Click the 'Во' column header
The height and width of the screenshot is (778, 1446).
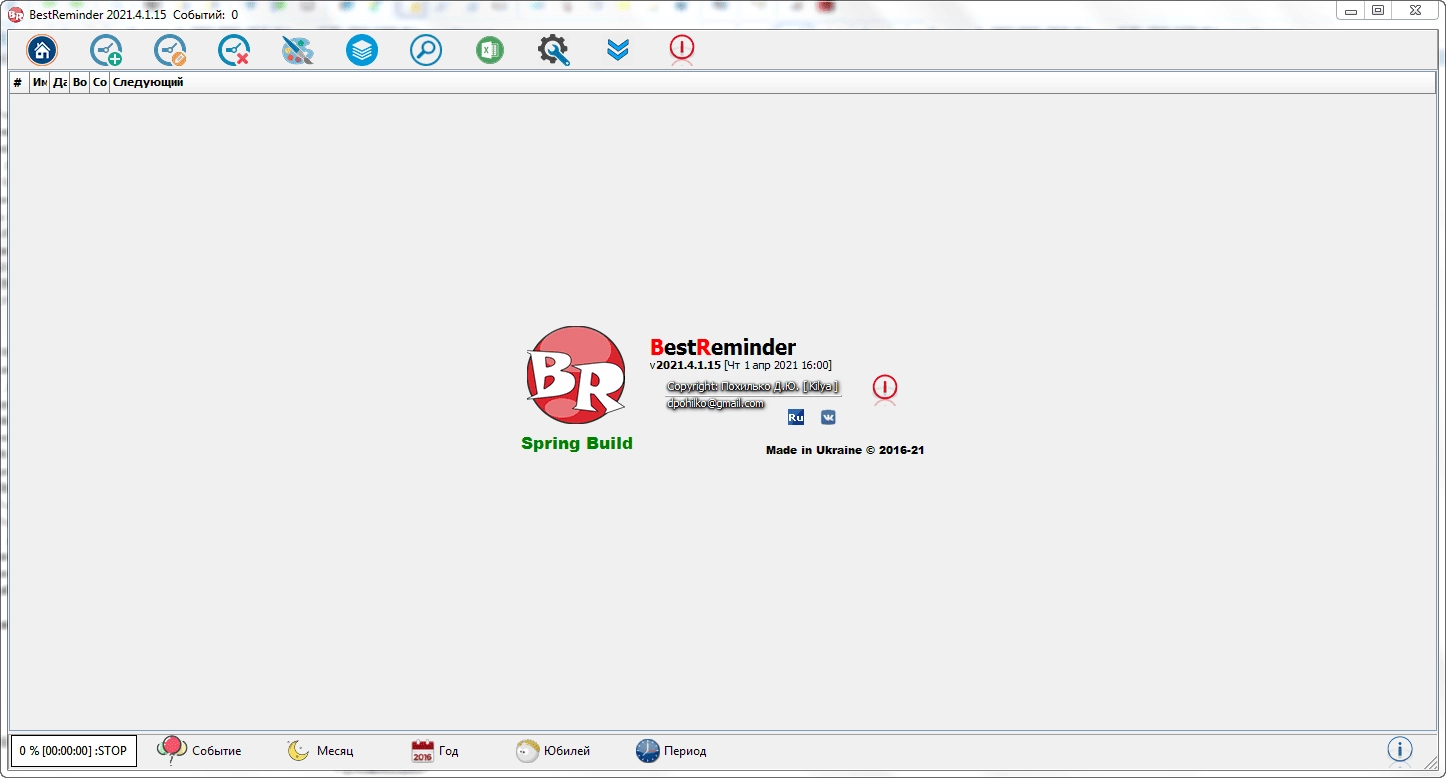point(79,82)
